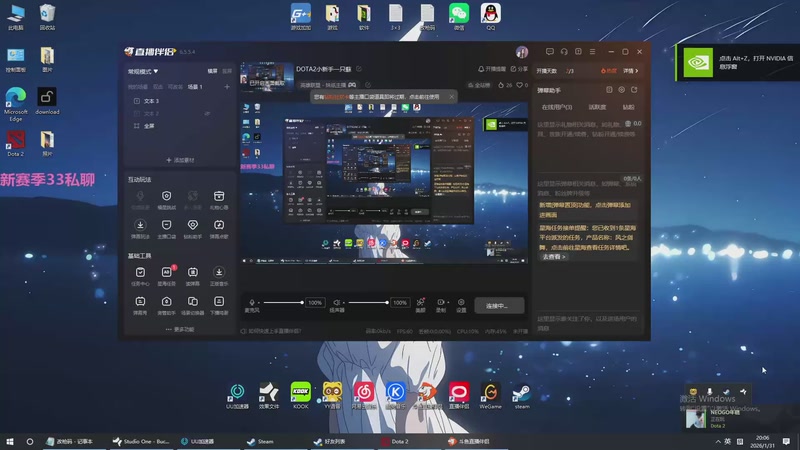Viewport: 800px width, 450px height.
Task: Expand the 录制 options arrow
Action: 447,302
